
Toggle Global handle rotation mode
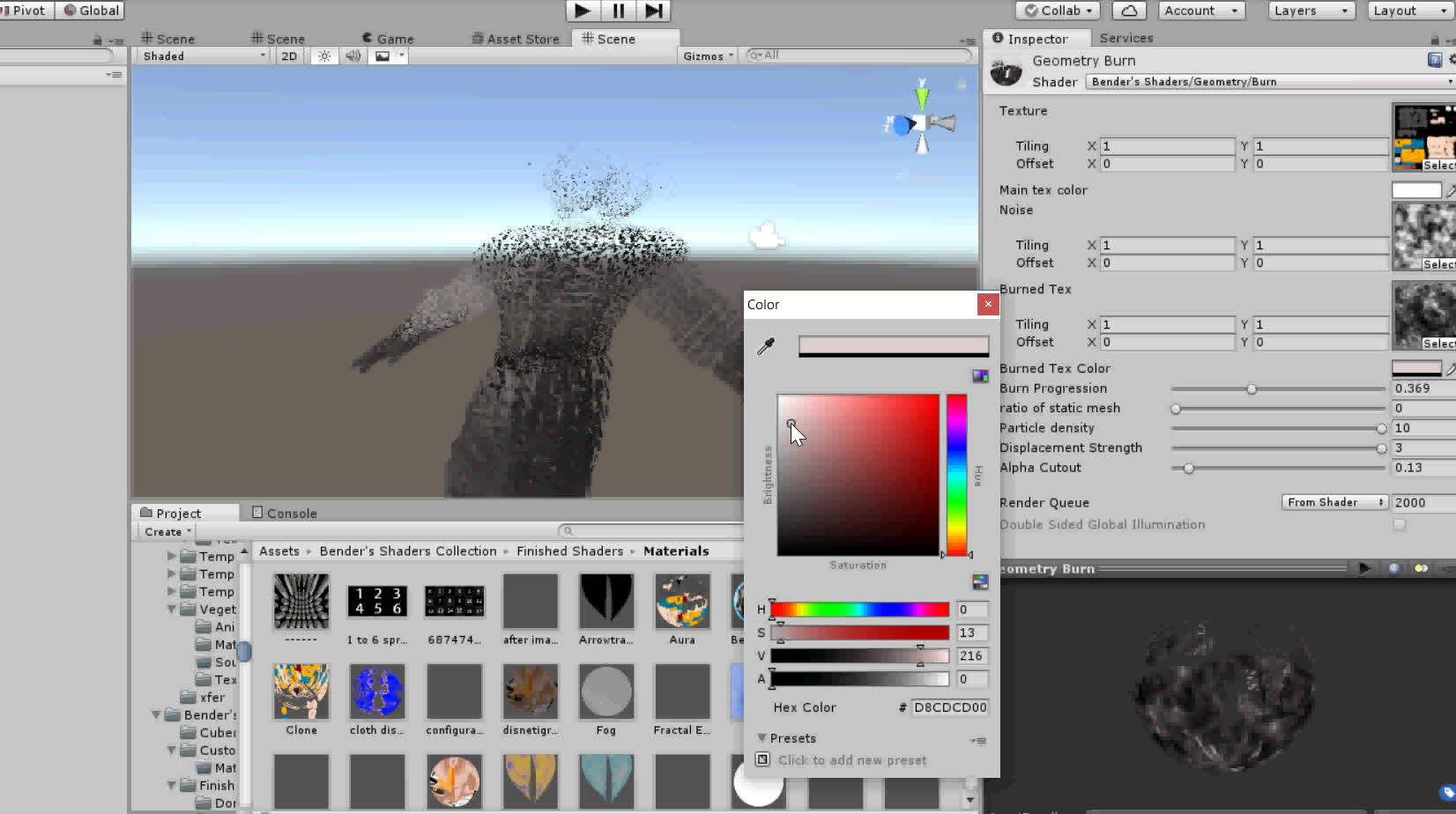(91, 11)
